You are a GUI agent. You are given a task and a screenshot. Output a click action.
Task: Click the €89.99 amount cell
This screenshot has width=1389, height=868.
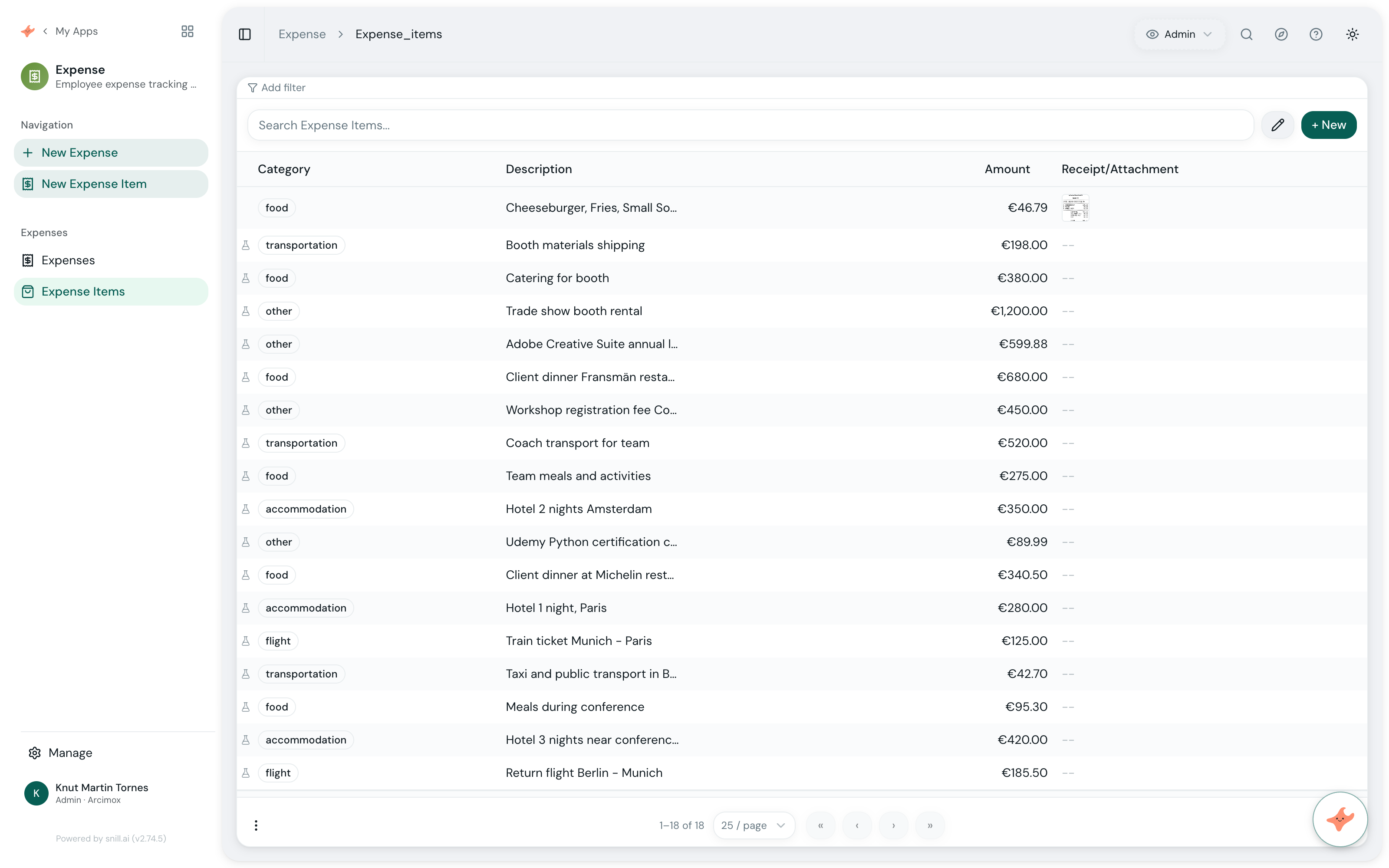[x=1027, y=542]
